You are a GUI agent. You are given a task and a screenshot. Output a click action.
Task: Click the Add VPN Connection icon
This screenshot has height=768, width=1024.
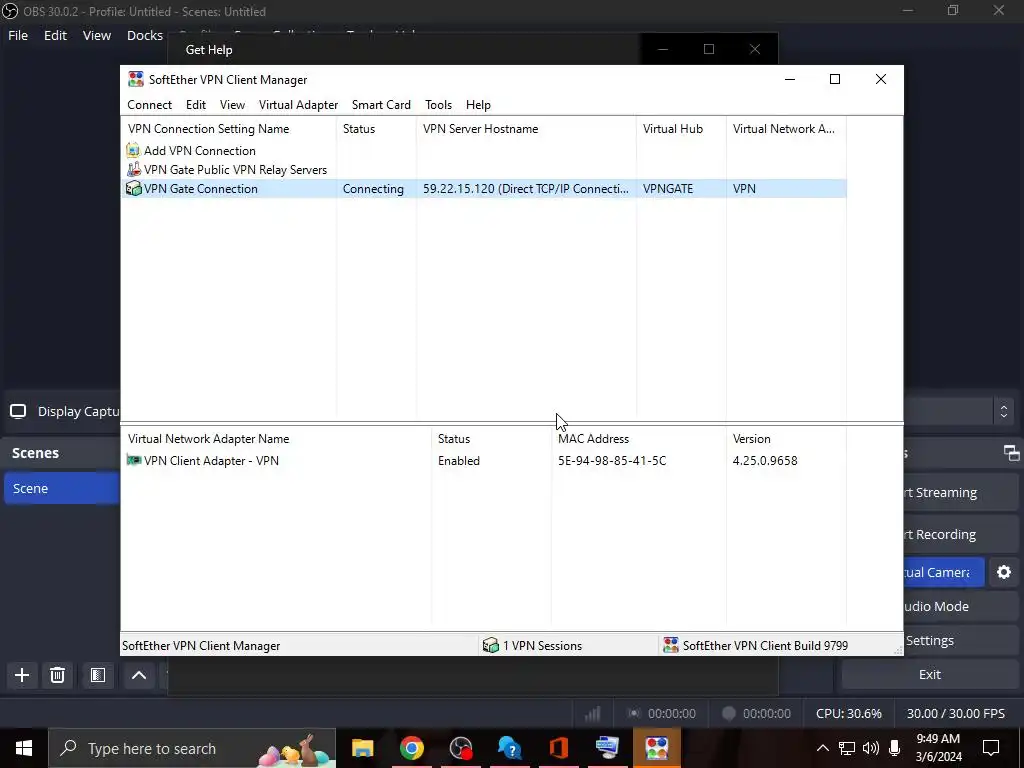[133, 150]
